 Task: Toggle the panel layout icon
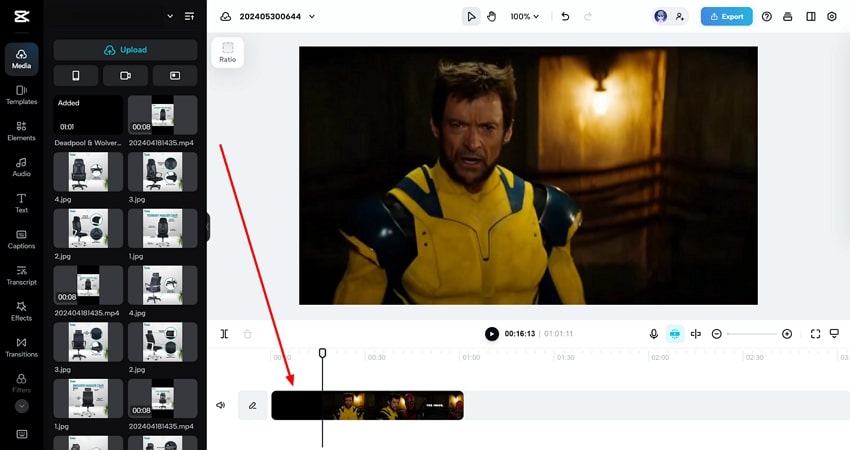point(810,16)
